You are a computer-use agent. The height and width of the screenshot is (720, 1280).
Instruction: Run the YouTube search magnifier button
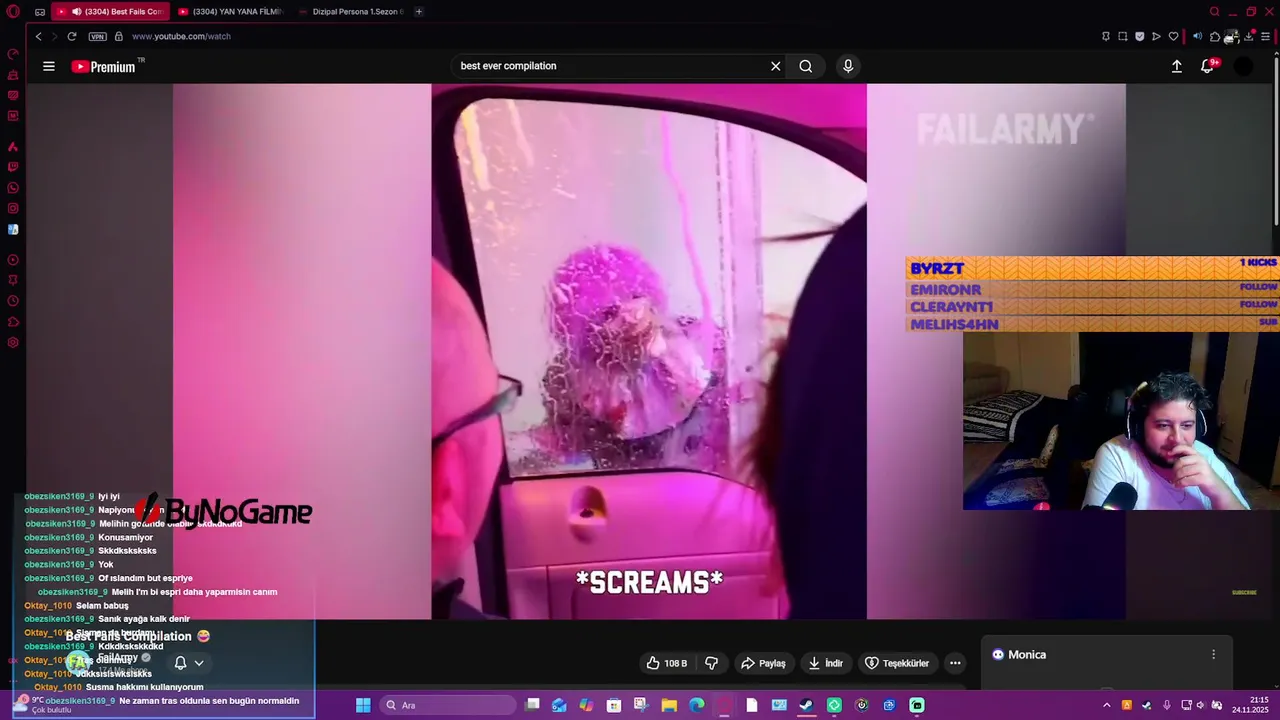(806, 66)
